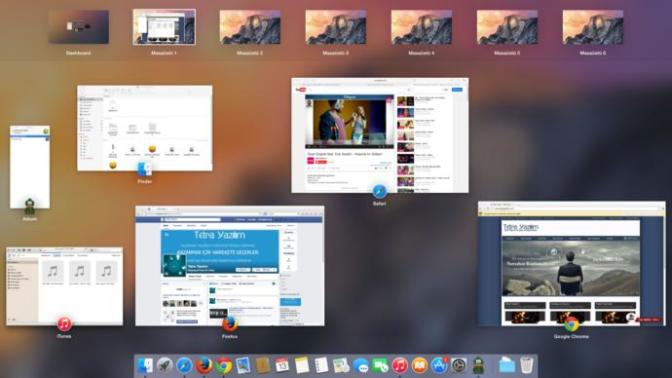Switch to the Dashboard space
The image size is (672, 378).
pyautogui.click(x=78, y=27)
